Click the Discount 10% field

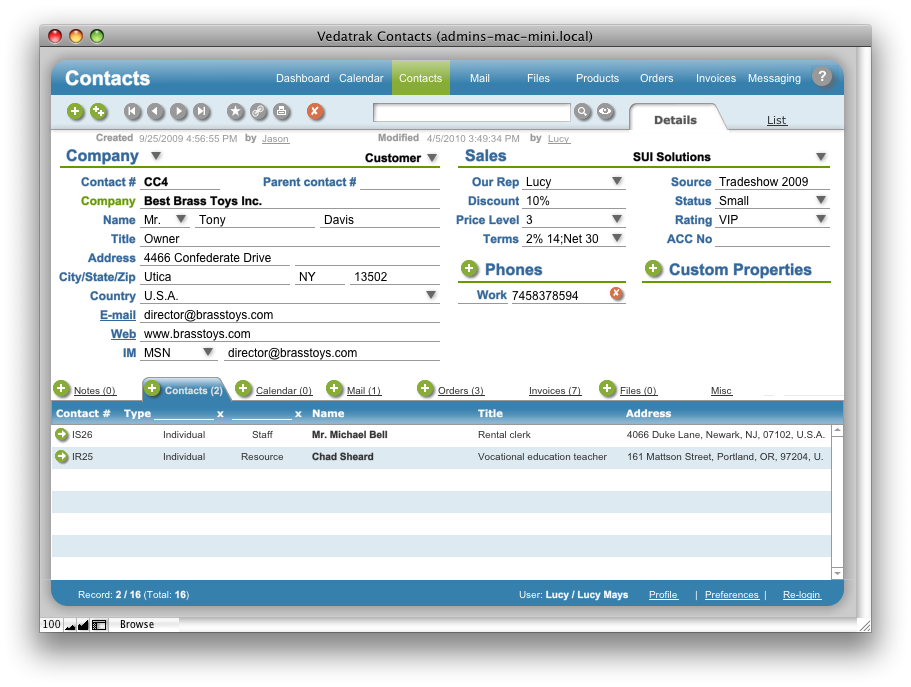[574, 201]
